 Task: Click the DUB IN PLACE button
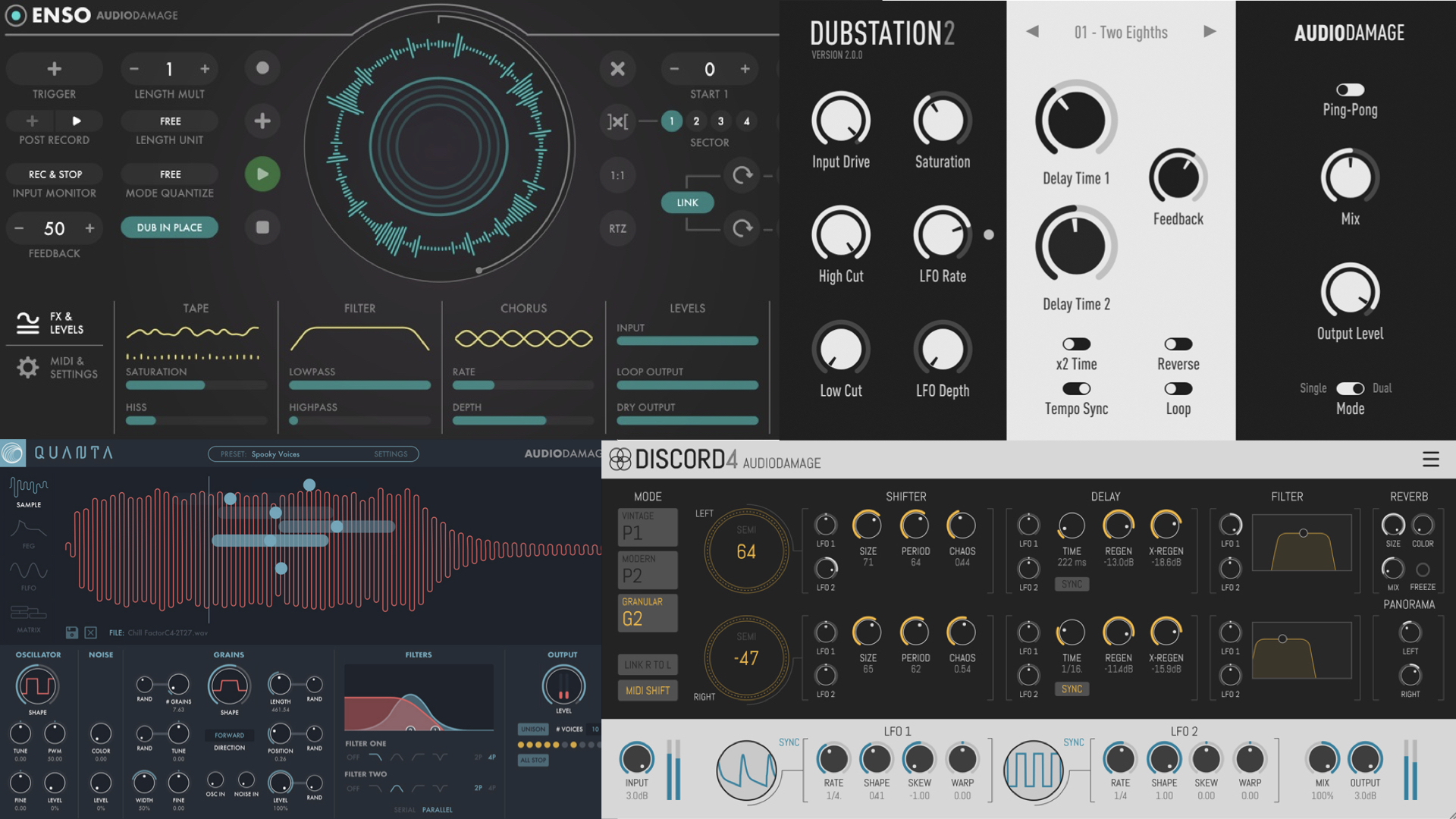tap(170, 227)
